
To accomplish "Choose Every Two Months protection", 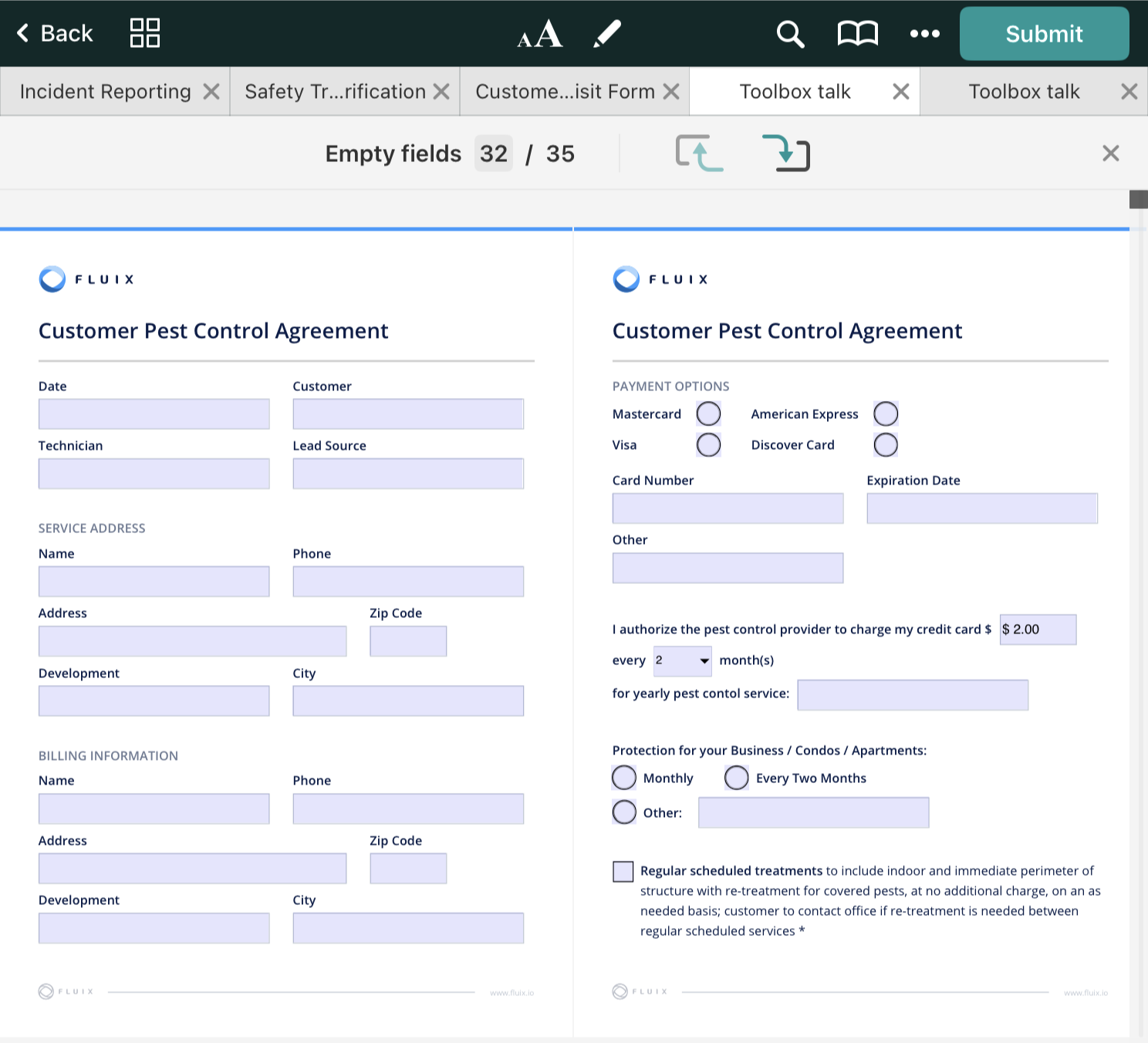I will click(737, 778).
